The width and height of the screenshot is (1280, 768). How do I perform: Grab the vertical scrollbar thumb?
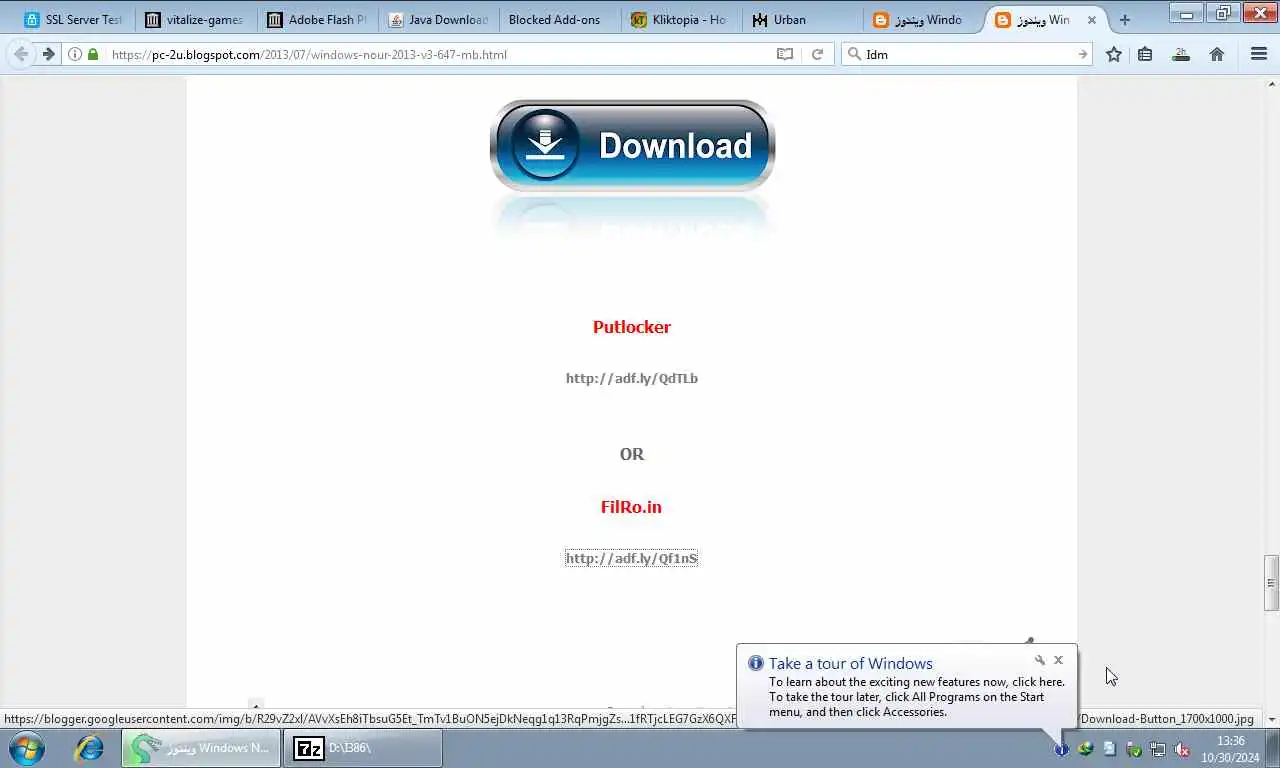[1271, 583]
